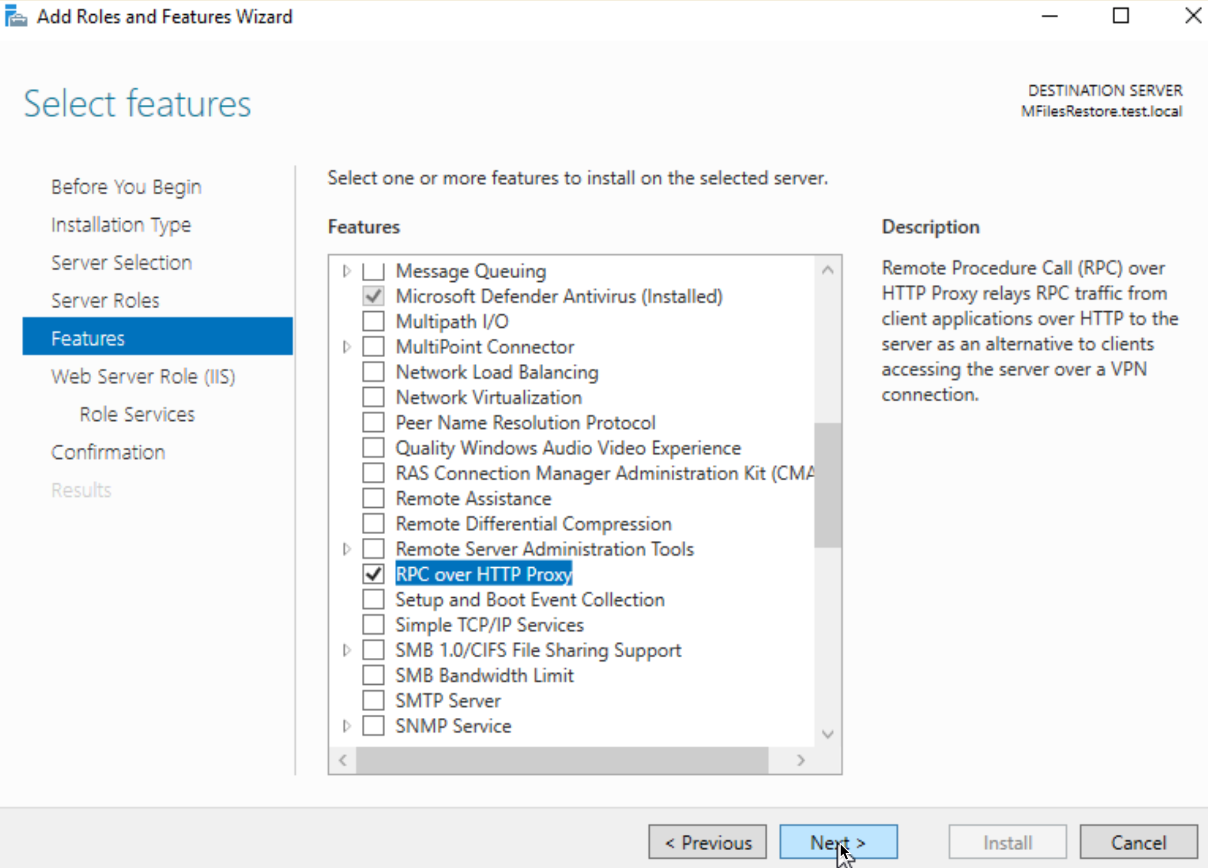Select the Setup and Boot Event Collection label
Screen dimensions: 1208x868
(x=530, y=600)
